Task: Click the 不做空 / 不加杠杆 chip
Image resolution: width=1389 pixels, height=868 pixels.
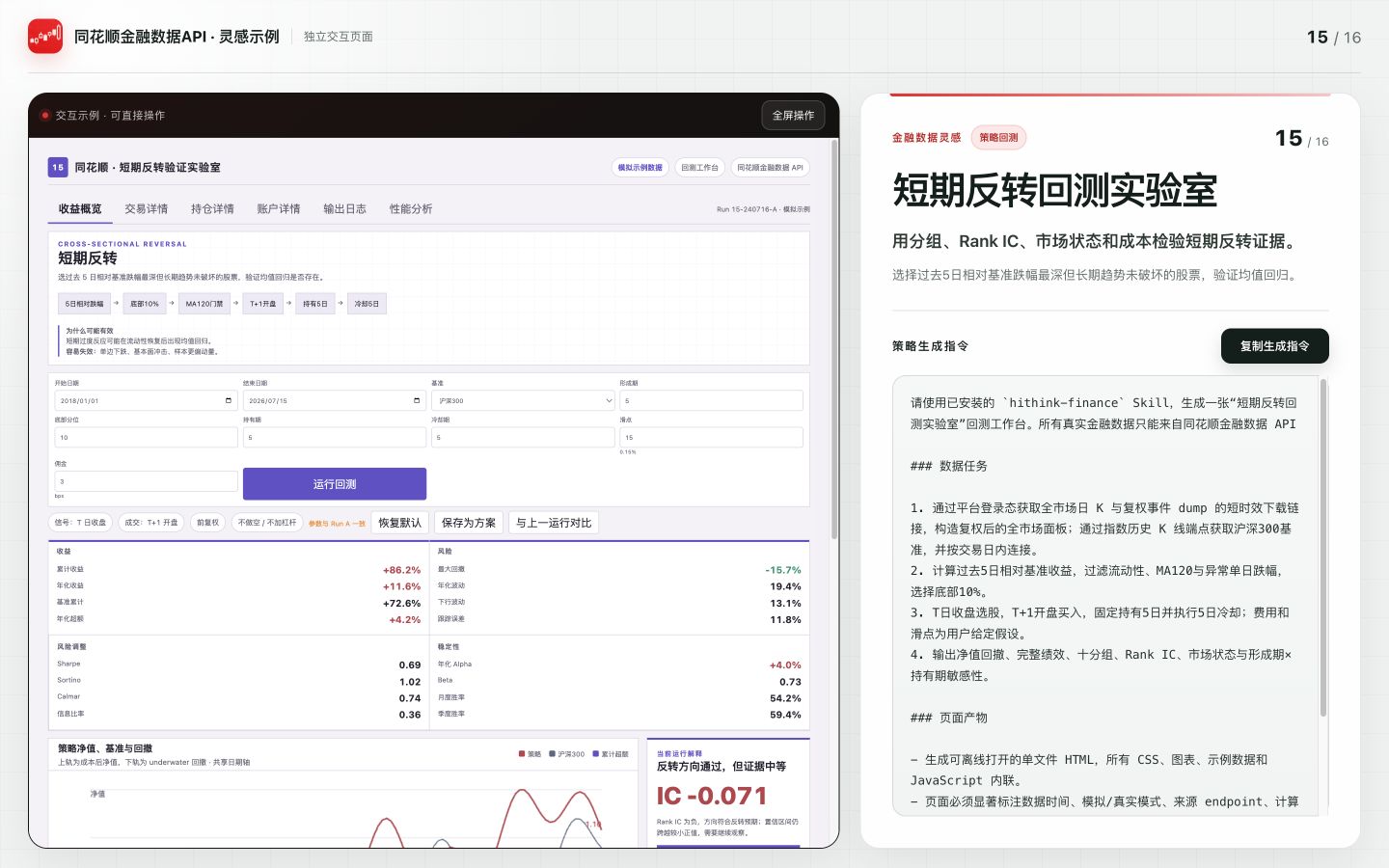Action: tap(267, 523)
